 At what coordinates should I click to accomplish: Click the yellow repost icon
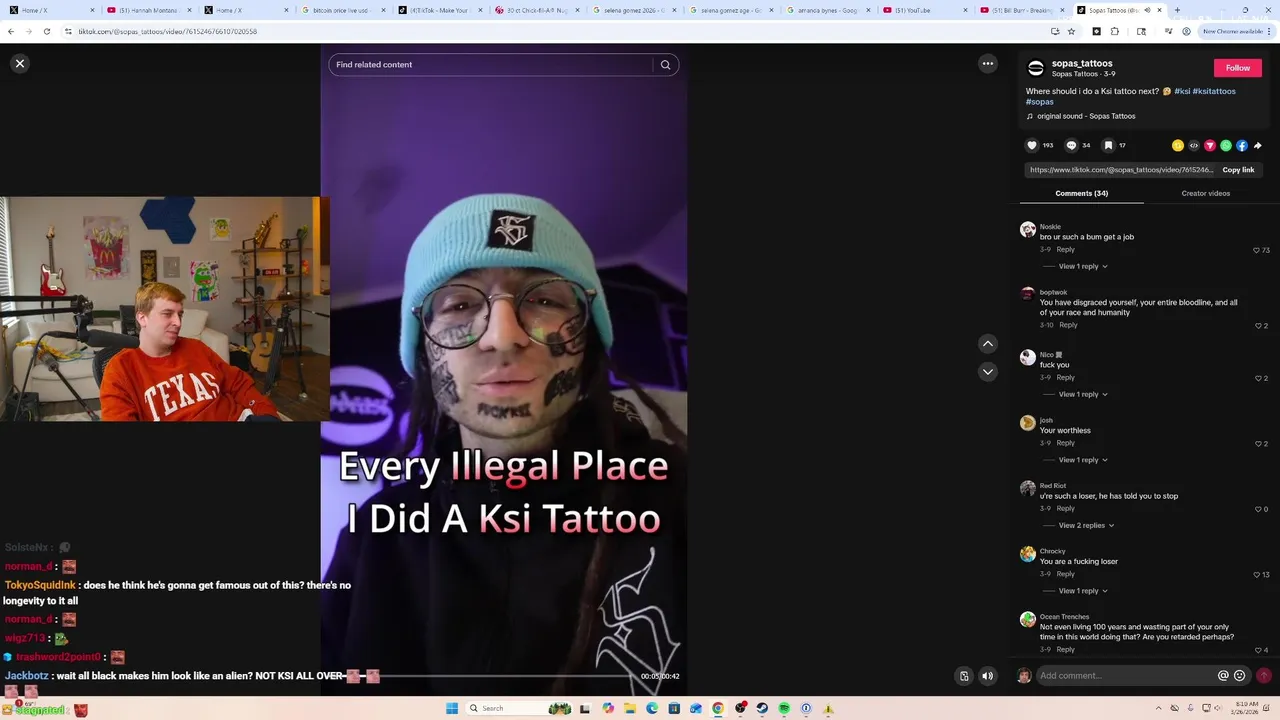point(1177,145)
